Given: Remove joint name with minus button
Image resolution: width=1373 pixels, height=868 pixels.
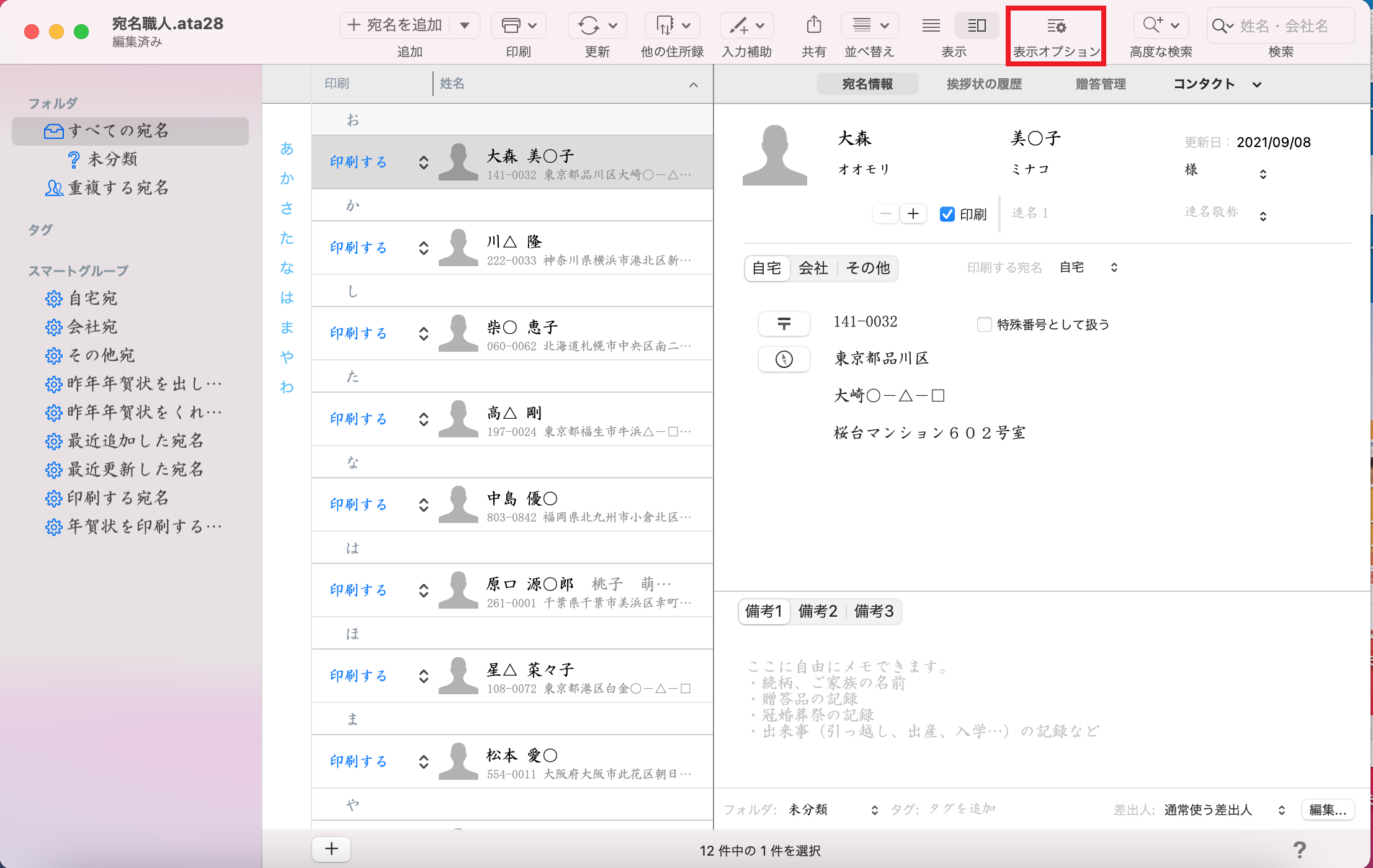Looking at the screenshot, I should 886,214.
